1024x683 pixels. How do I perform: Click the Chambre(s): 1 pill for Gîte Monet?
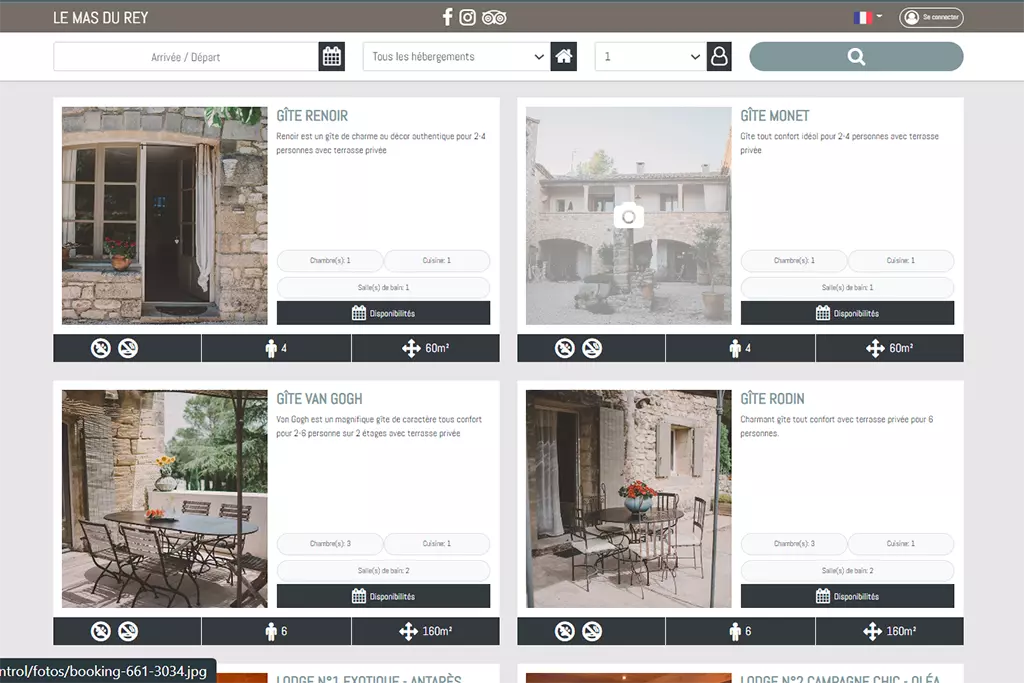click(x=794, y=261)
